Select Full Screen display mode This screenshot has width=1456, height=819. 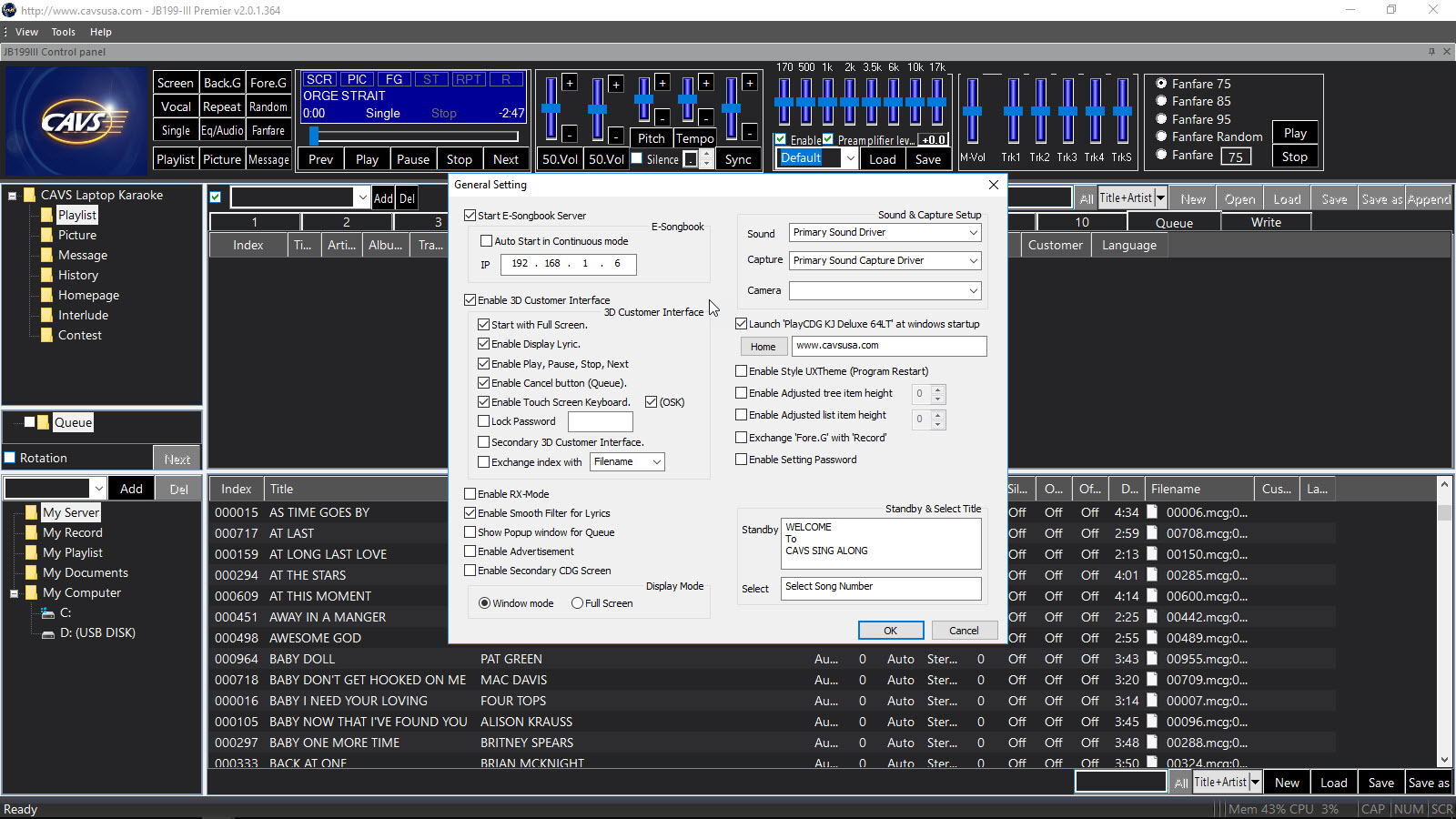tap(577, 603)
